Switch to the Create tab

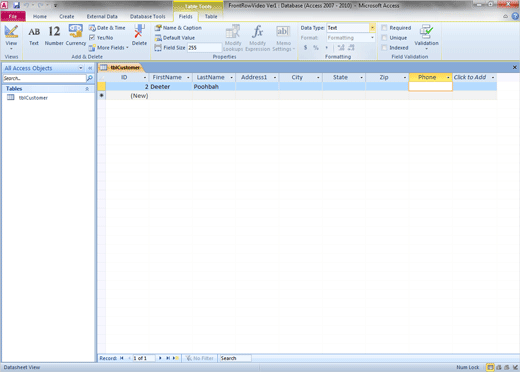point(67,16)
